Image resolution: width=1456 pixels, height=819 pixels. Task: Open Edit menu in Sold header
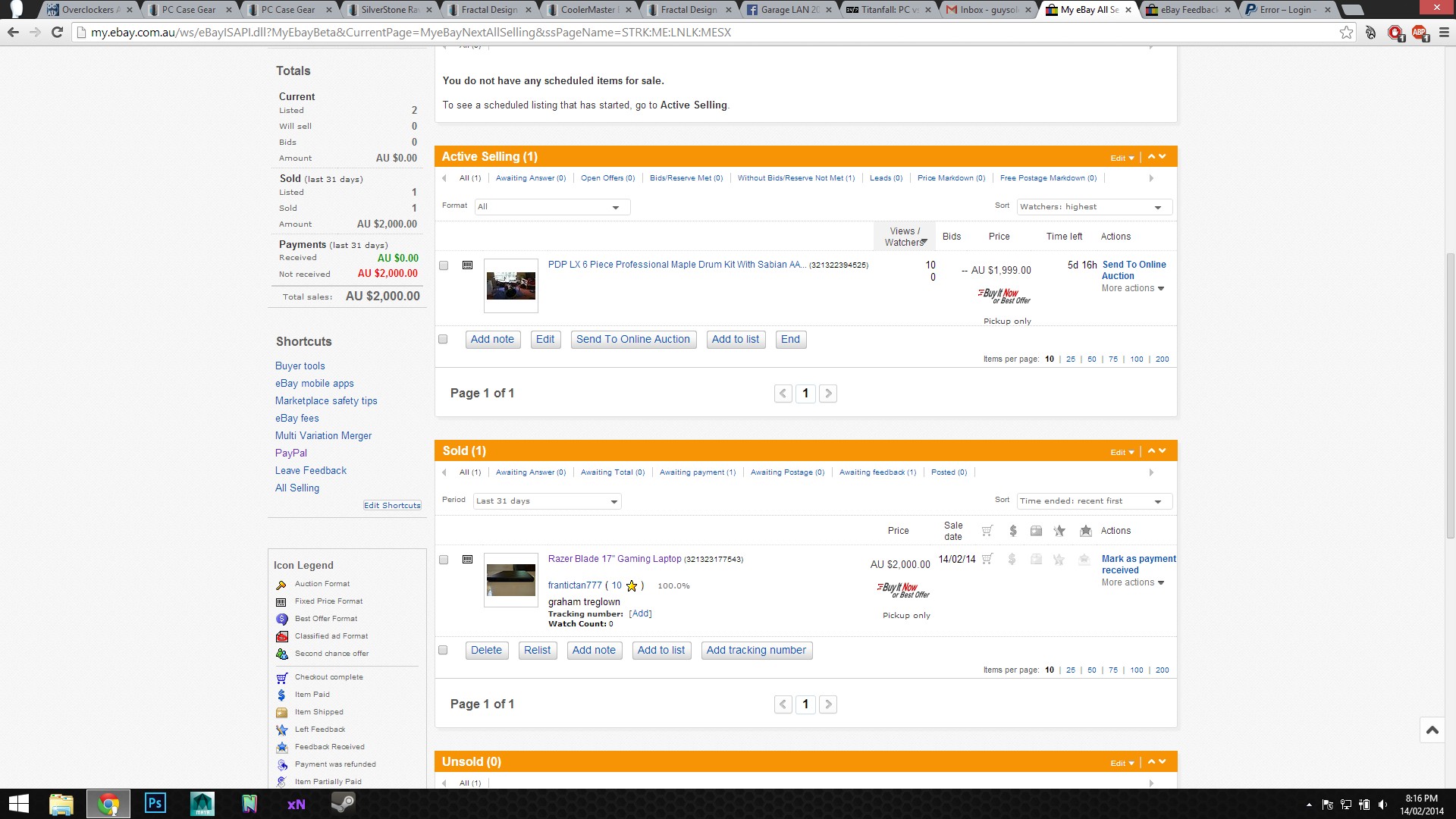point(1122,452)
